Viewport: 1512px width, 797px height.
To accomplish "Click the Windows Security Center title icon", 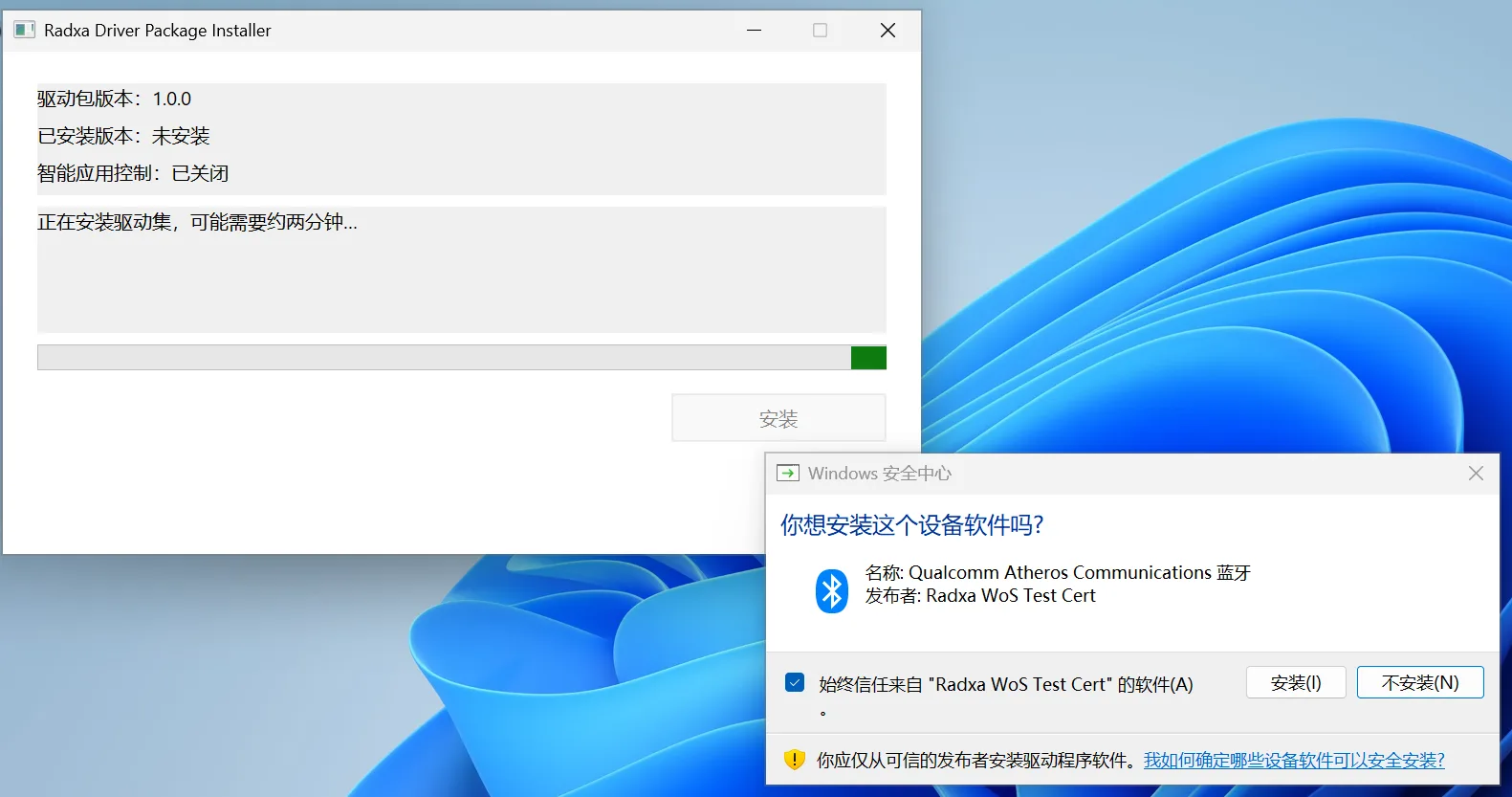I will pos(788,473).
